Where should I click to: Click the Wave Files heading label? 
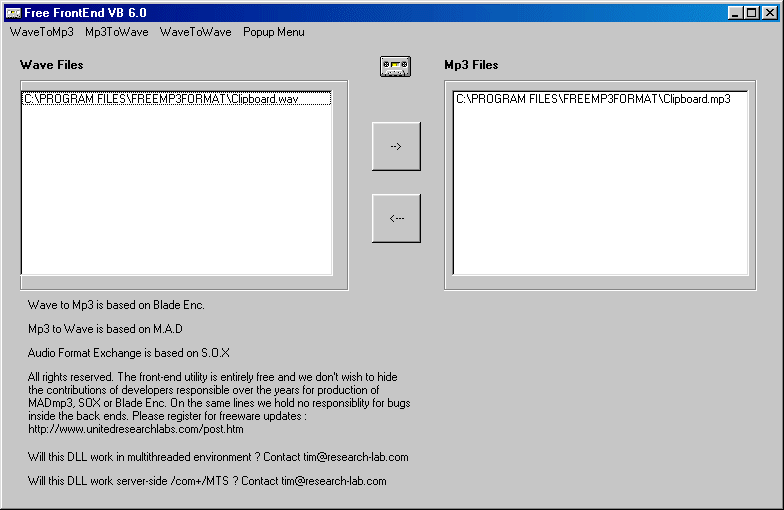52,65
